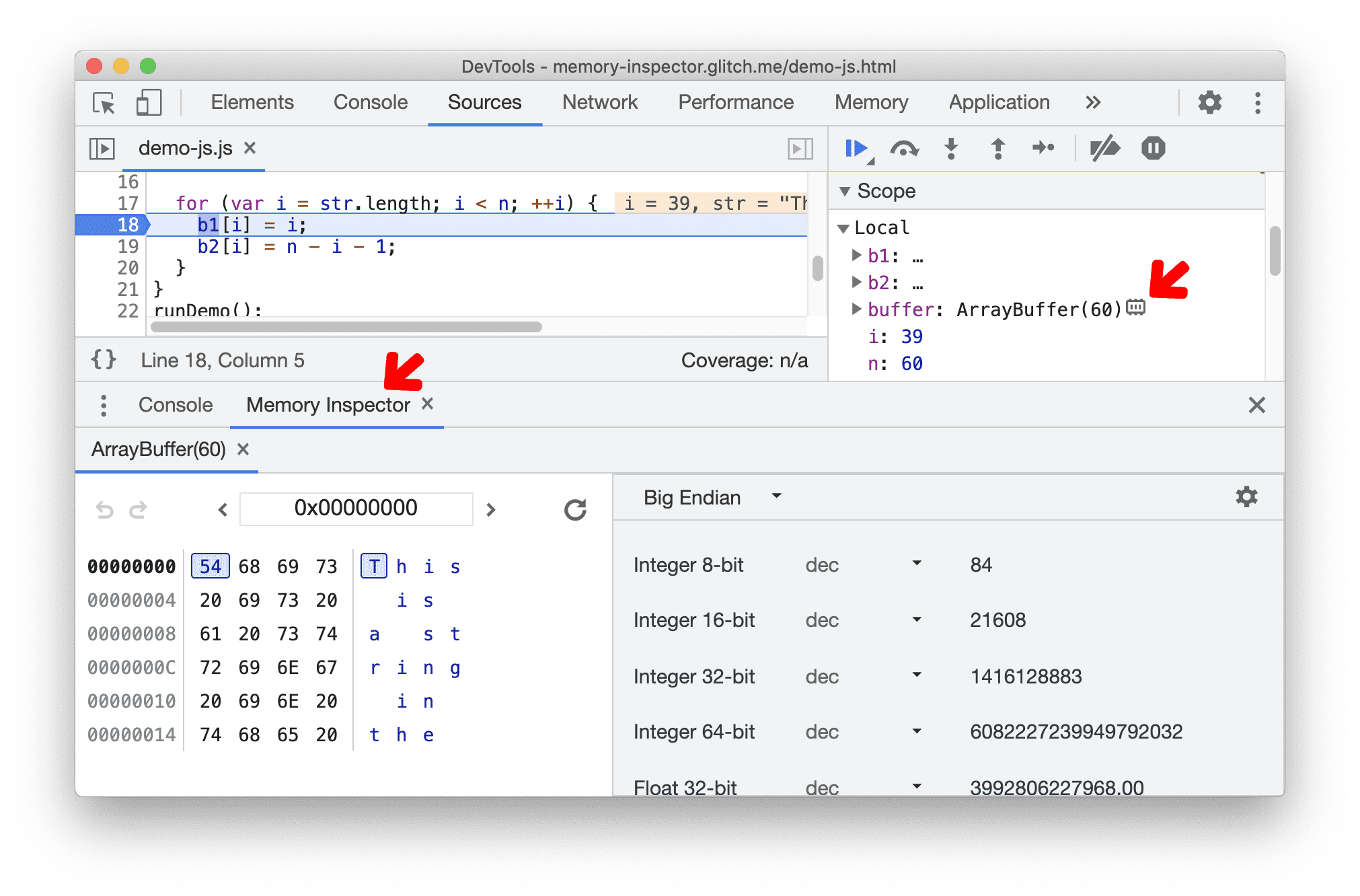Select the Memory Inspector tab
Viewport: 1360px width, 896px height.
pos(326,405)
